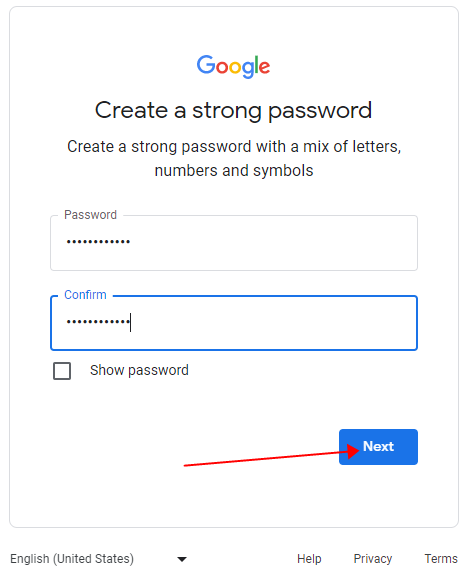Open the Terms link
This screenshot has height=574, width=467.
(x=441, y=559)
